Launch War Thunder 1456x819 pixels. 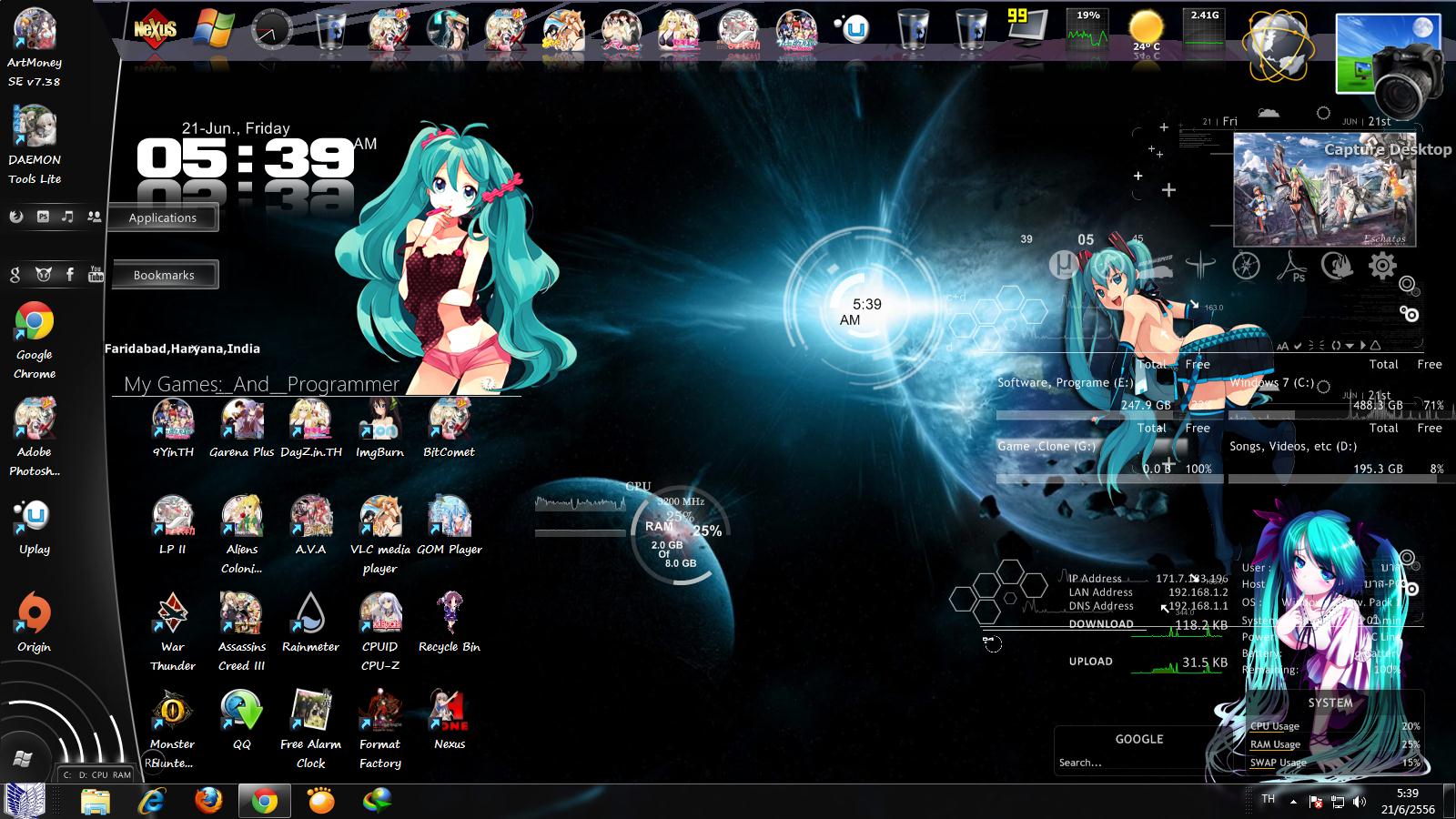pos(173,632)
